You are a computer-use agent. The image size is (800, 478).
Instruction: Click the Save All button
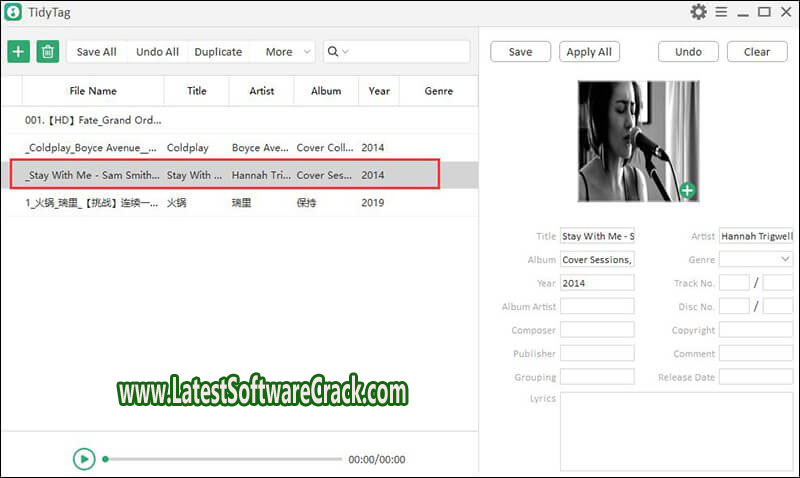click(96, 52)
